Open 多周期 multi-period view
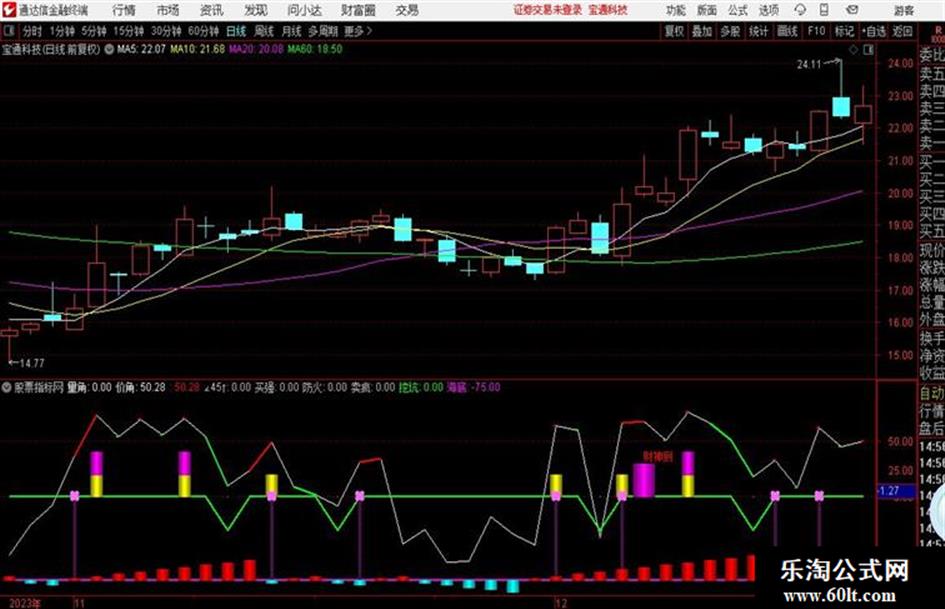 322,31
